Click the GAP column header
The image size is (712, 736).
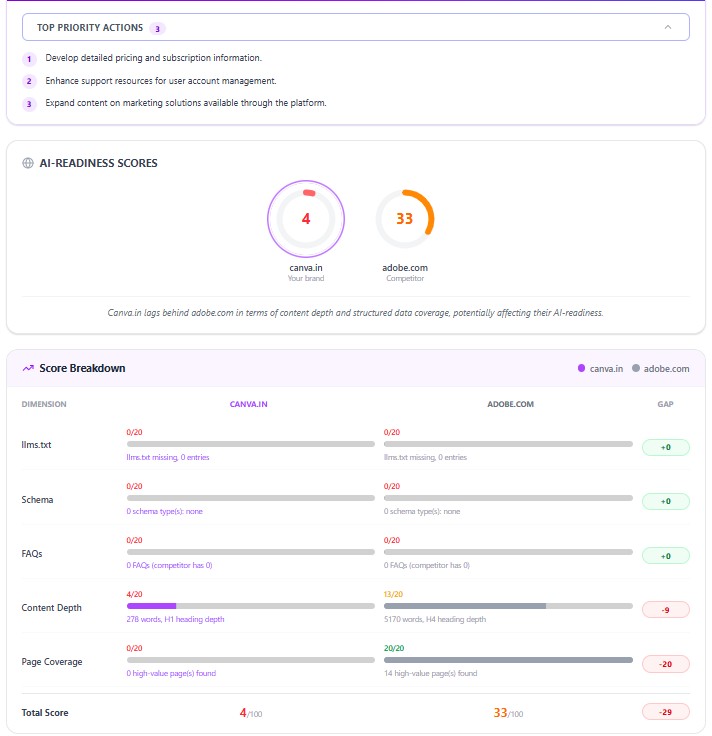point(665,404)
